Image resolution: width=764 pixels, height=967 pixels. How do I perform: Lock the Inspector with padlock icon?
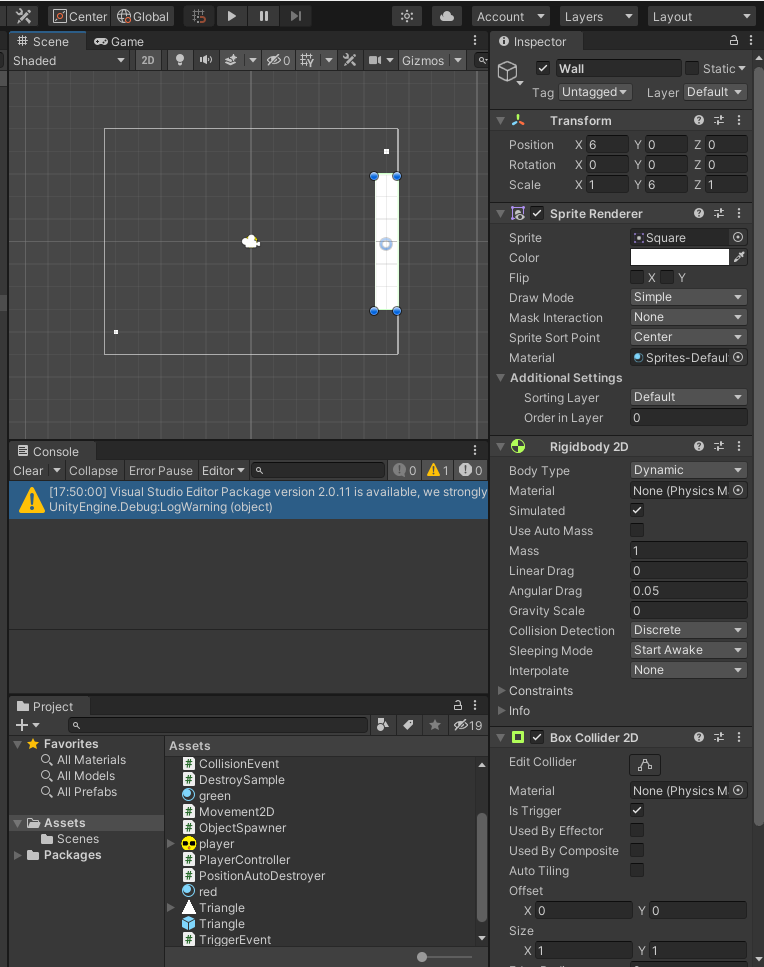coord(734,41)
